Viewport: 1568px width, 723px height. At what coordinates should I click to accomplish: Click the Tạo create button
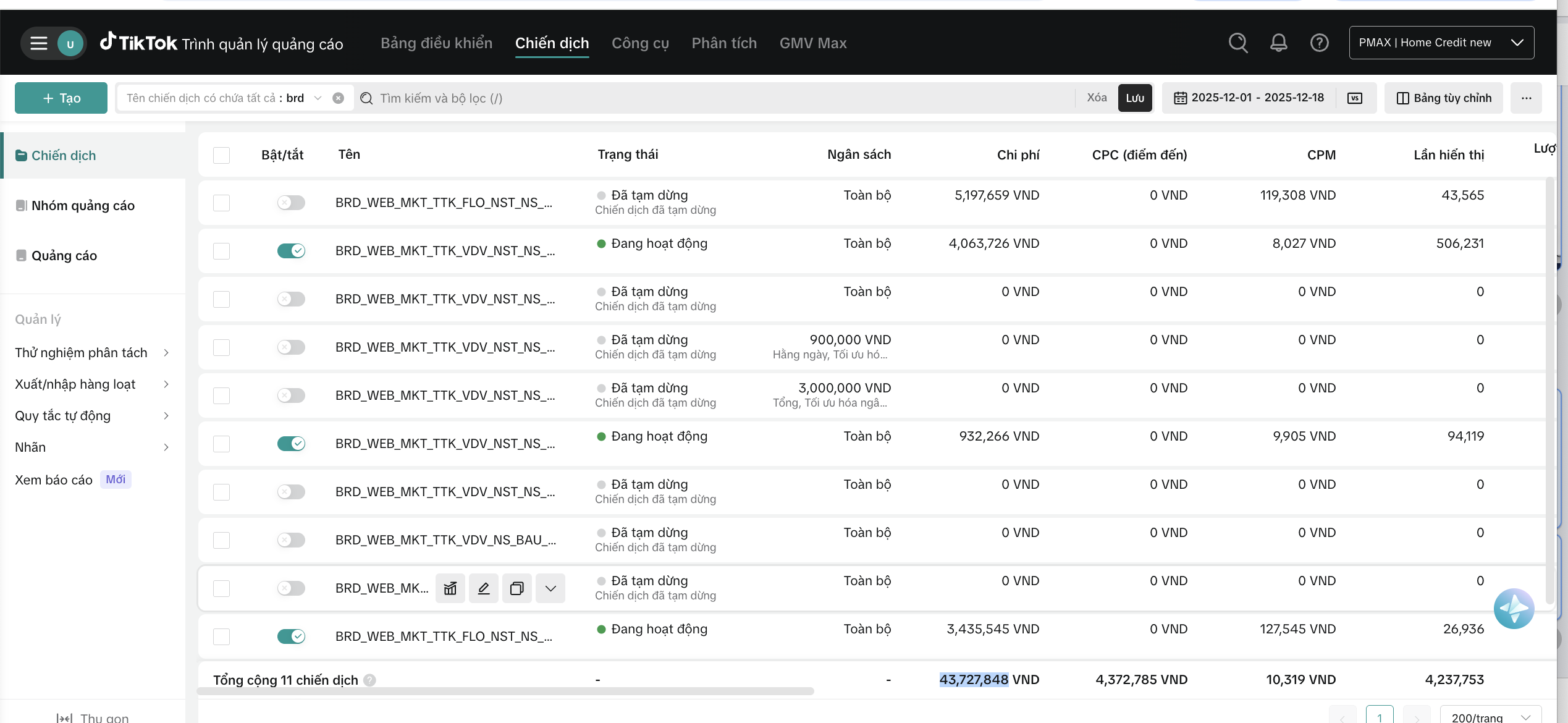point(61,98)
